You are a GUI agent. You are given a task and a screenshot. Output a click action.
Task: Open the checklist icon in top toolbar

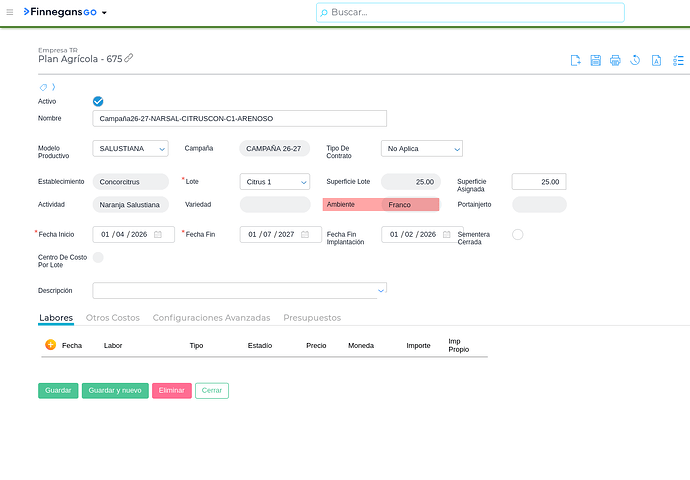676,60
